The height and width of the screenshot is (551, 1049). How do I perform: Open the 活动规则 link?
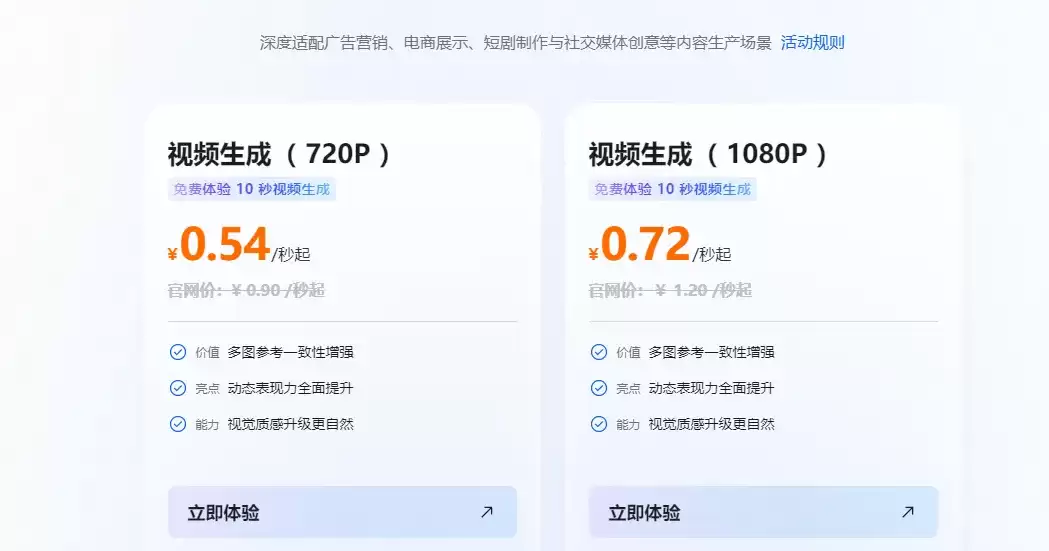[x=812, y=43]
